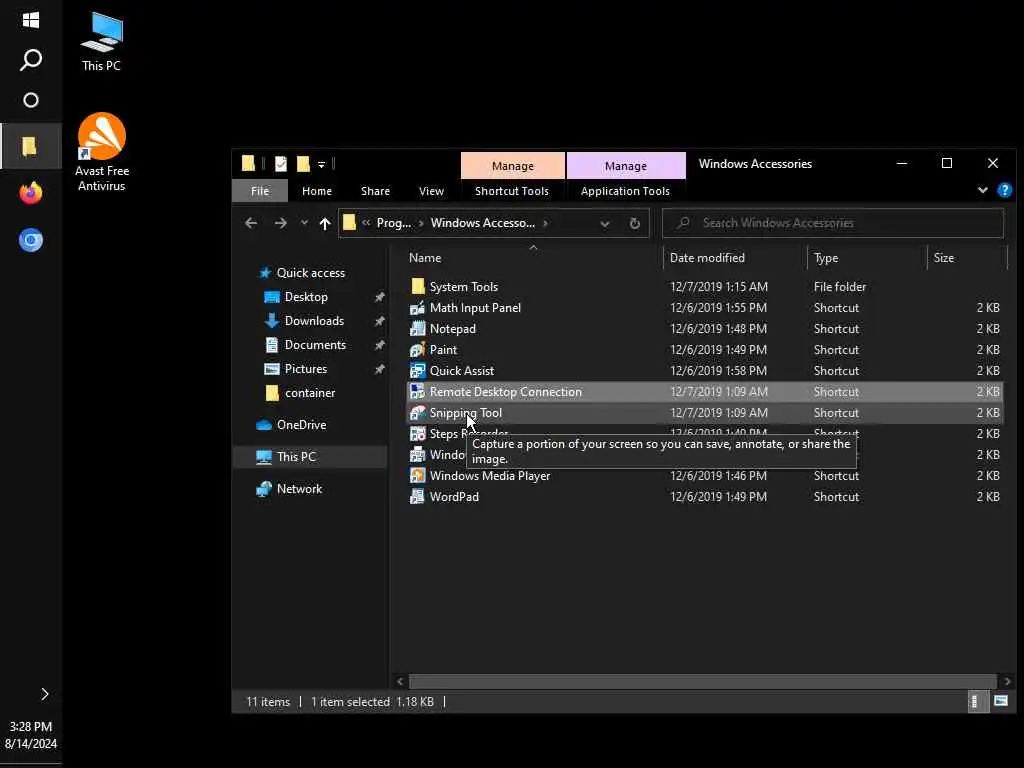Open the Windows Start menu
The image size is (1024, 768).
(x=31, y=20)
